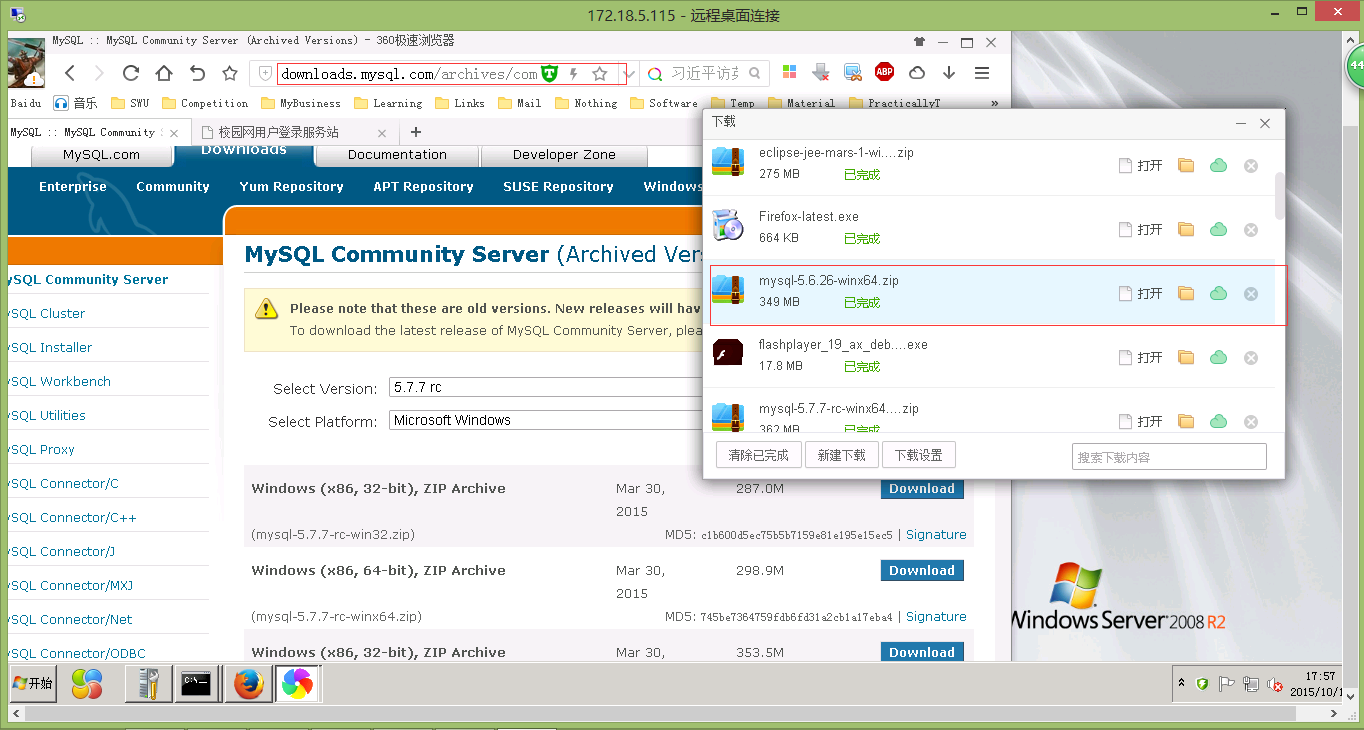
Task: Download Windows x86 32-bit ZIP Archive 287.0M
Action: (922, 489)
